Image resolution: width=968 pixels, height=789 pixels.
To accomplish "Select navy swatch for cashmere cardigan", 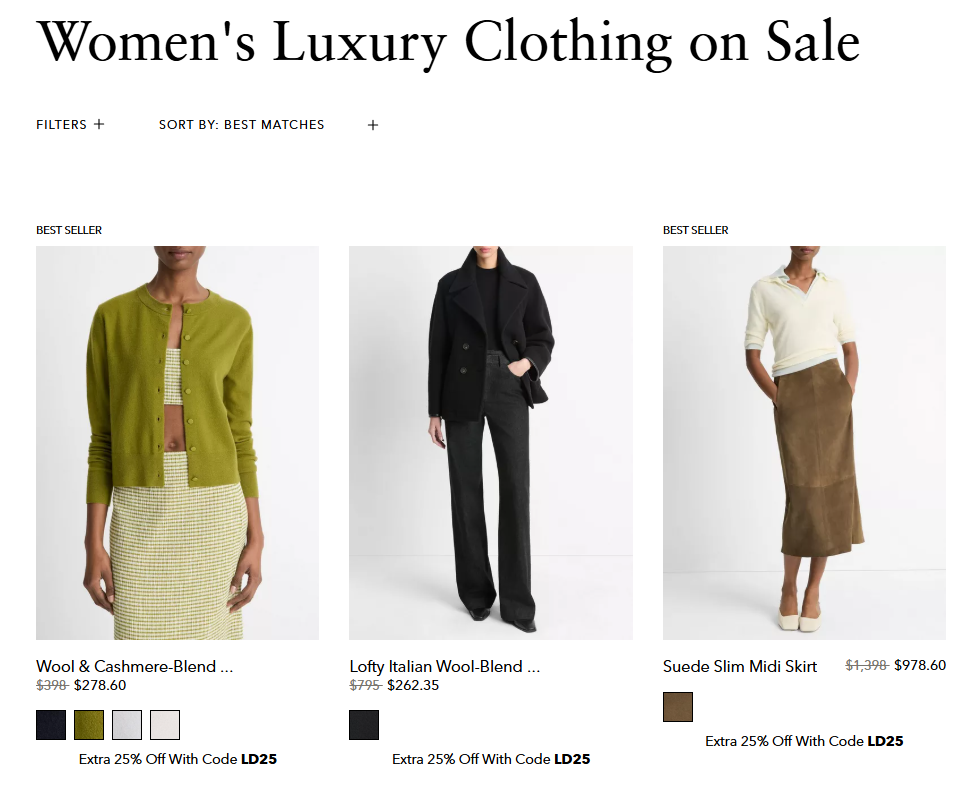I will coord(51,725).
